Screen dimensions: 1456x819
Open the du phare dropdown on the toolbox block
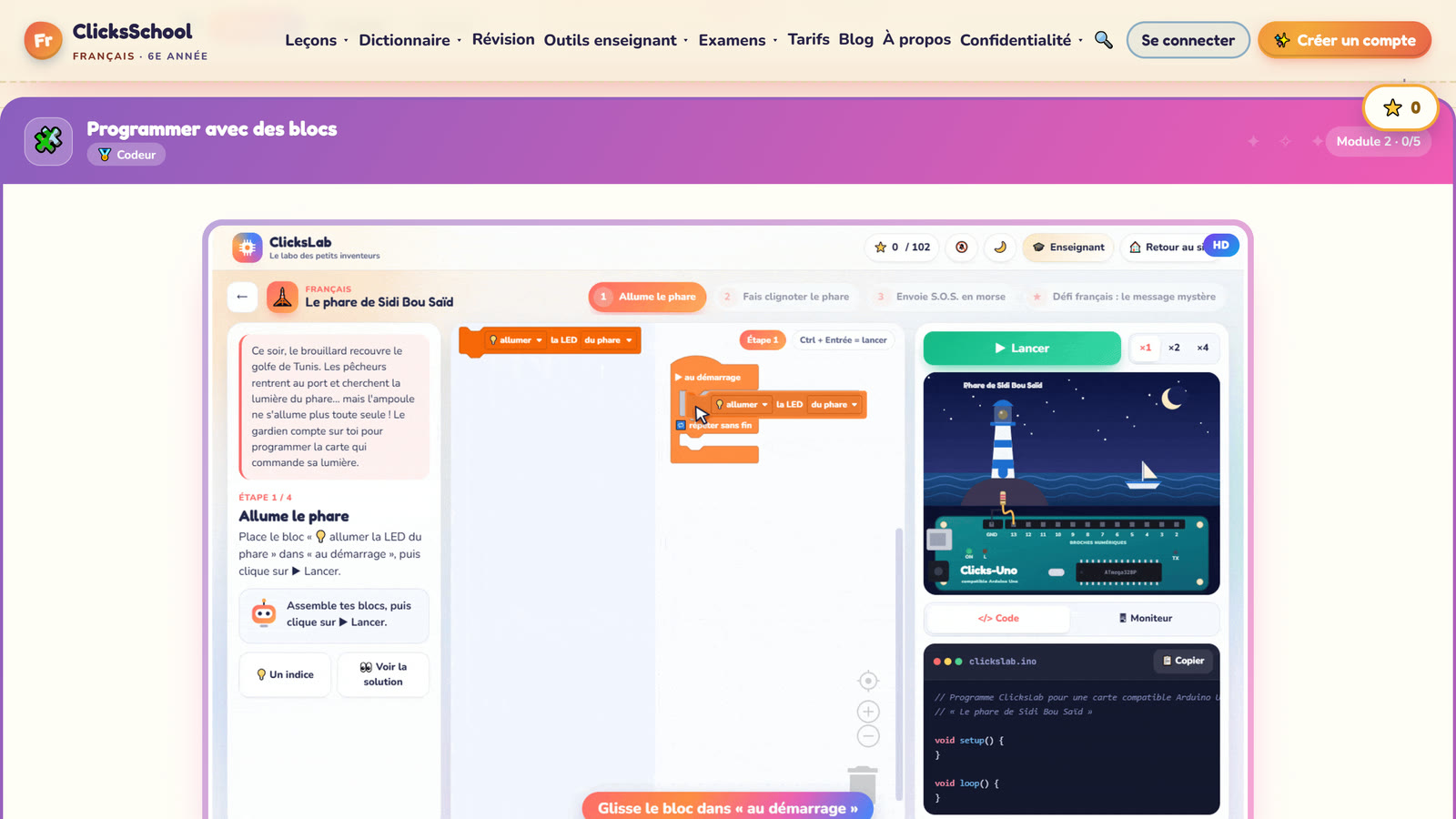[x=608, y=340]
